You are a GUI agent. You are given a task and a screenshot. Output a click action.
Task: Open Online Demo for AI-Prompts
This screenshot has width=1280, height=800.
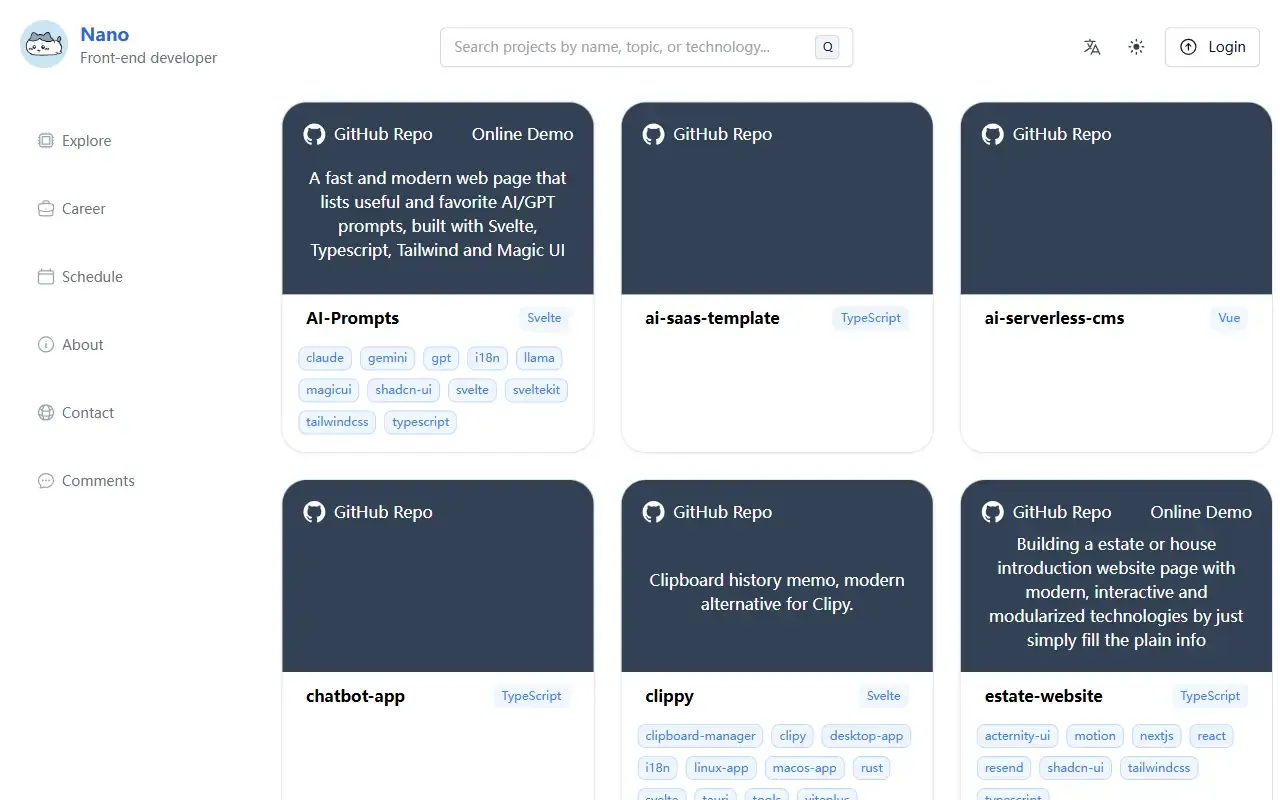click(x=522, y=134)
